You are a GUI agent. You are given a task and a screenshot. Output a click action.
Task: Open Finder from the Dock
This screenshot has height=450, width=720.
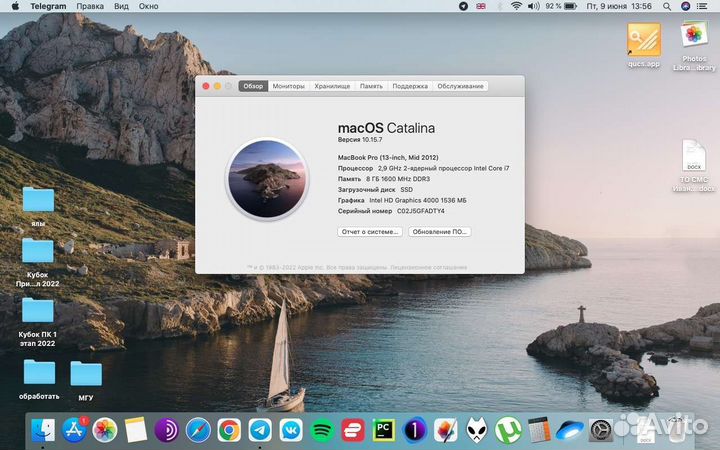pyautogui.click(x=43, y=430)
